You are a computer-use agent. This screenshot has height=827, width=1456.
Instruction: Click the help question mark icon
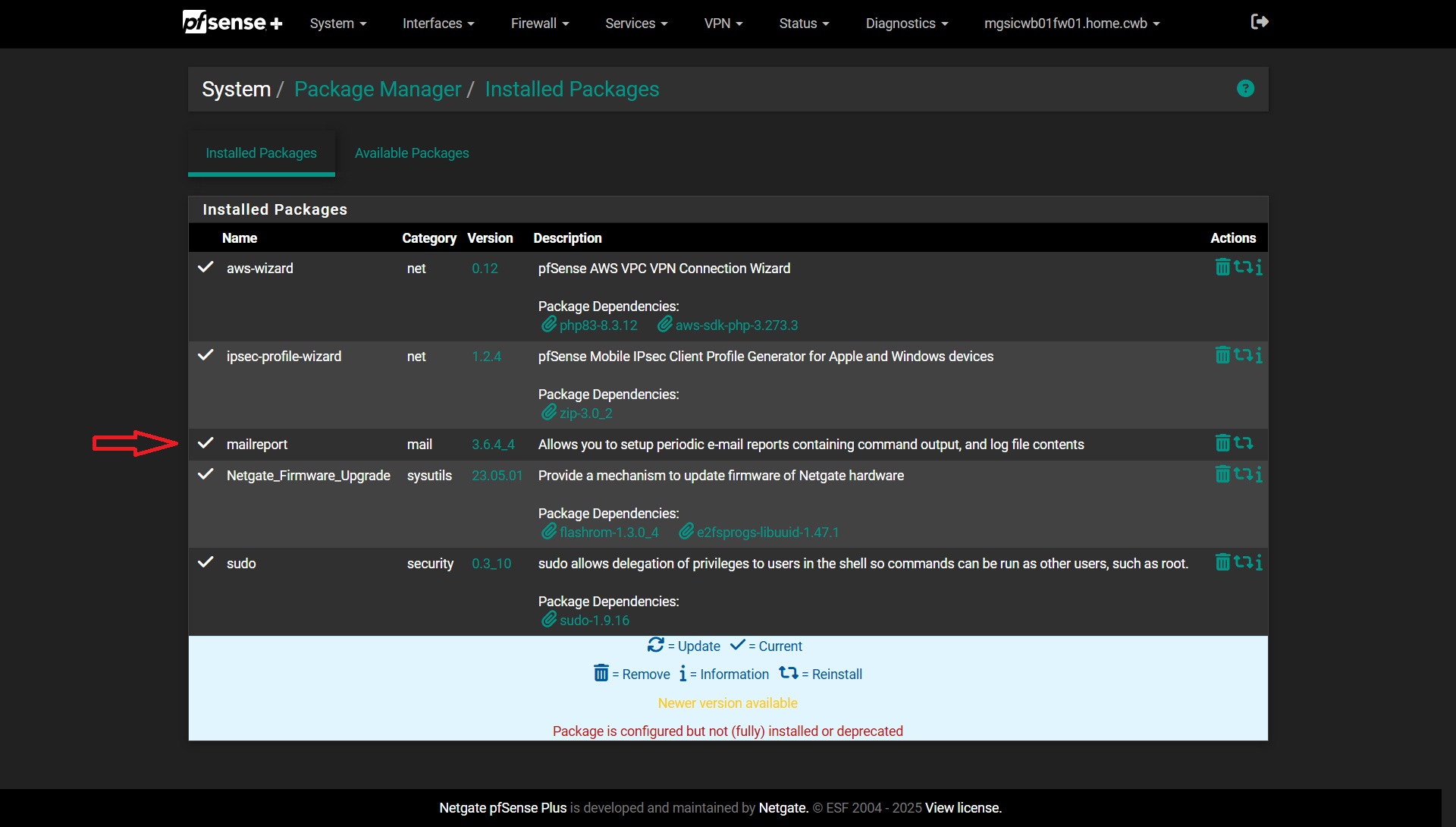[1245, 89]
